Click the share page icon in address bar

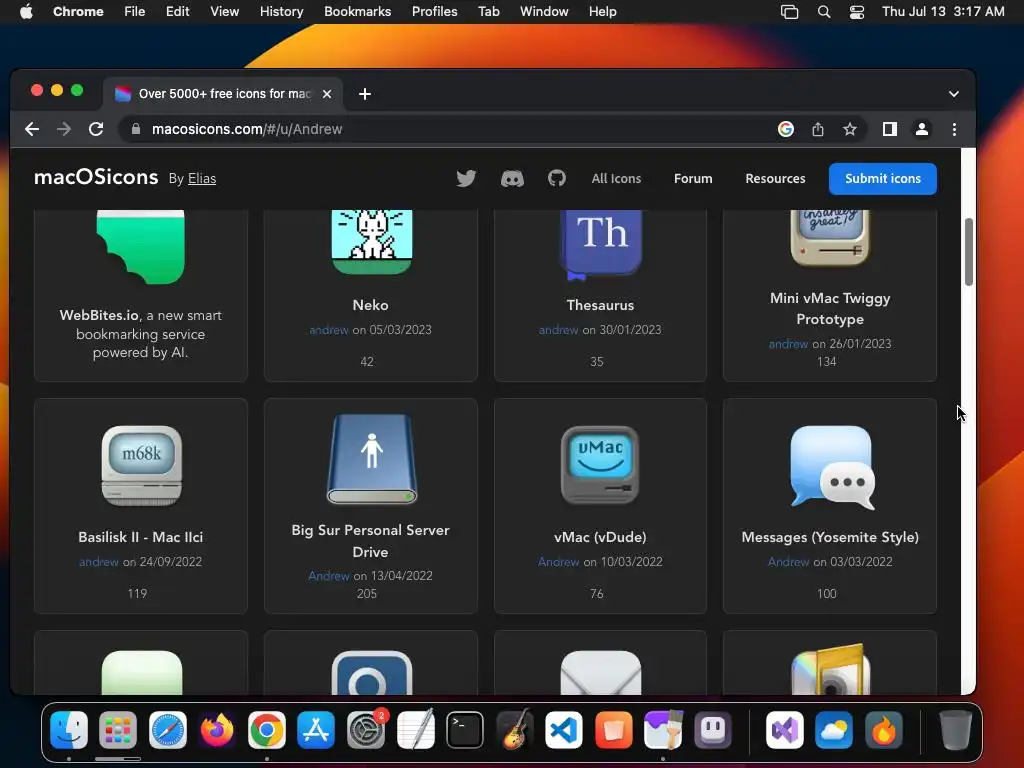818,129
